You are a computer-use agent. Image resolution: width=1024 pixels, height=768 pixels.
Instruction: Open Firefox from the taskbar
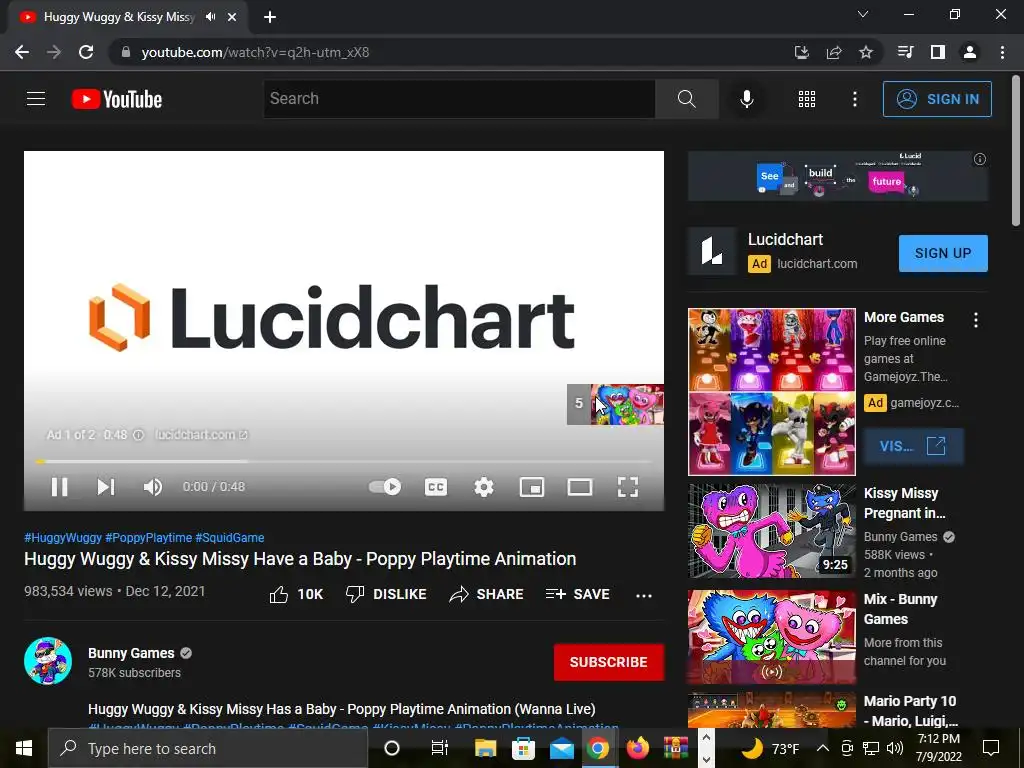pyautogui.click(x=637, y=748)
